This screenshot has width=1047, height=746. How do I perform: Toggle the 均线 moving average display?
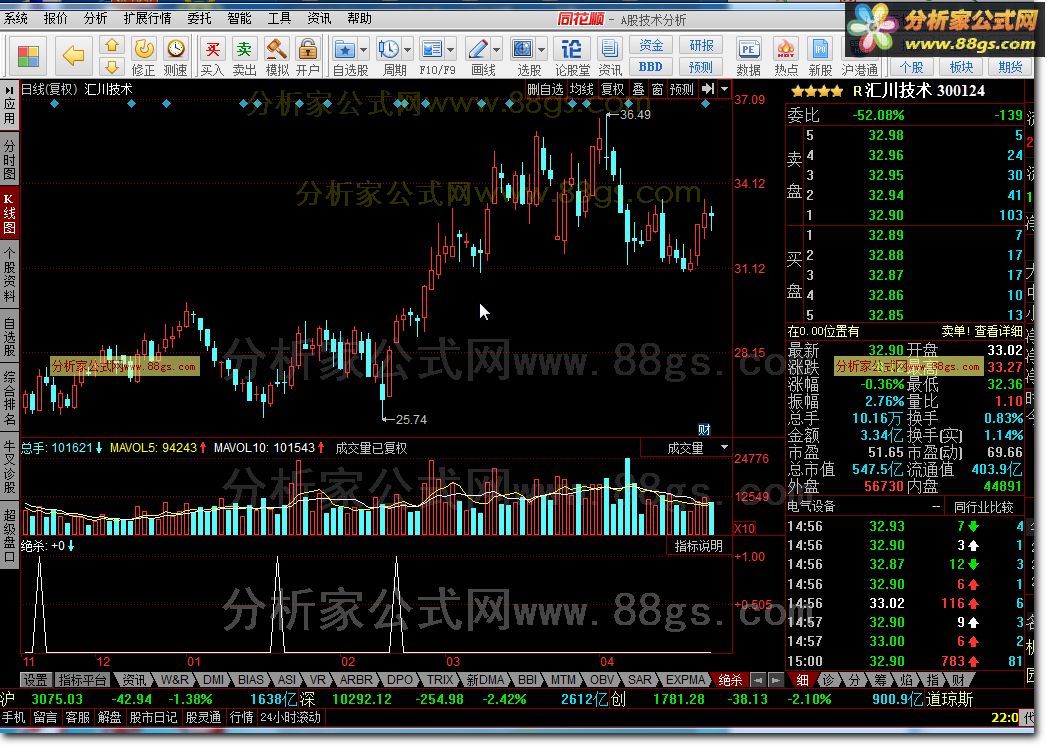point(582,89)
